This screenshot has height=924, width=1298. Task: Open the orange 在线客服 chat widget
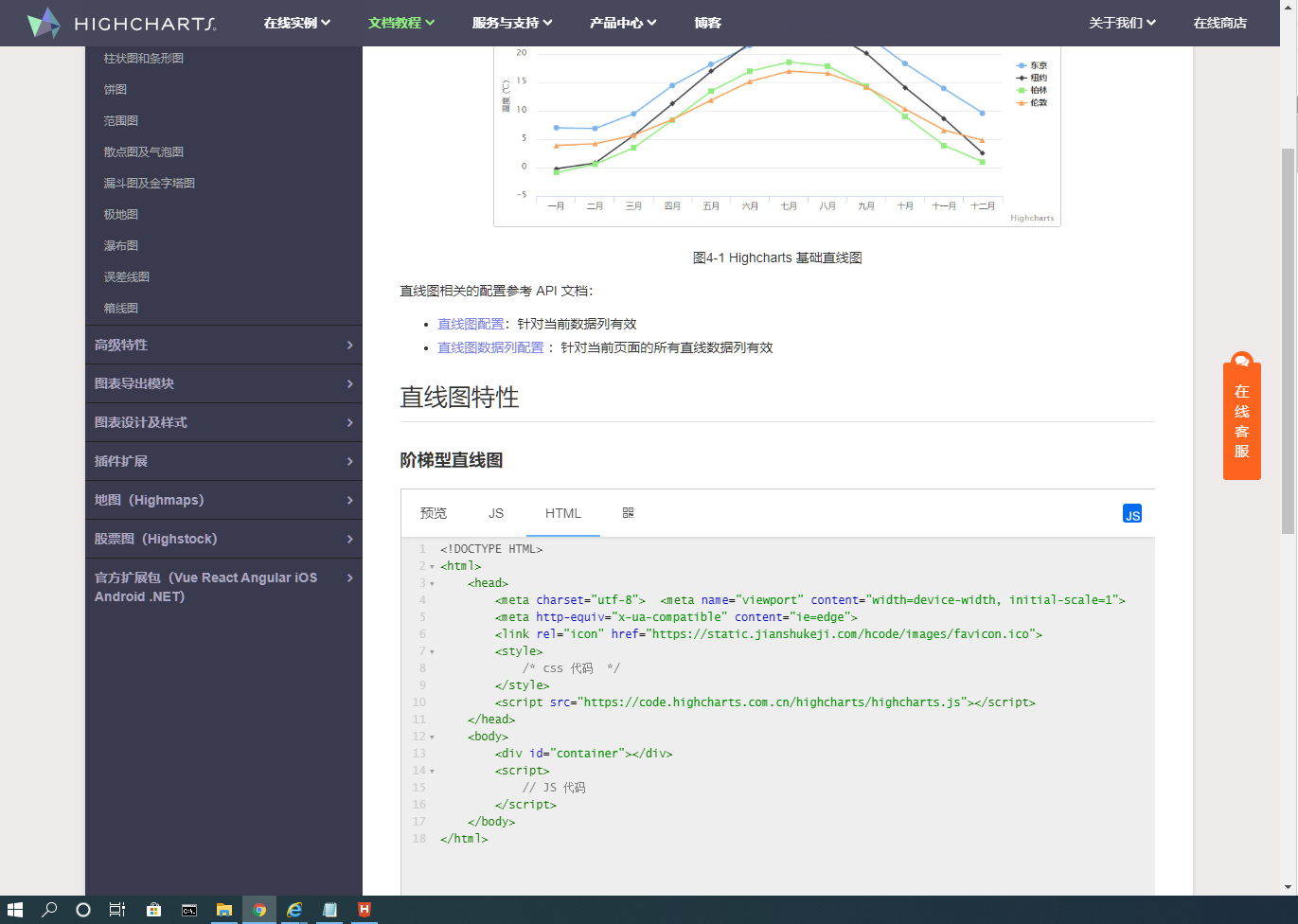click(1242, 417)
